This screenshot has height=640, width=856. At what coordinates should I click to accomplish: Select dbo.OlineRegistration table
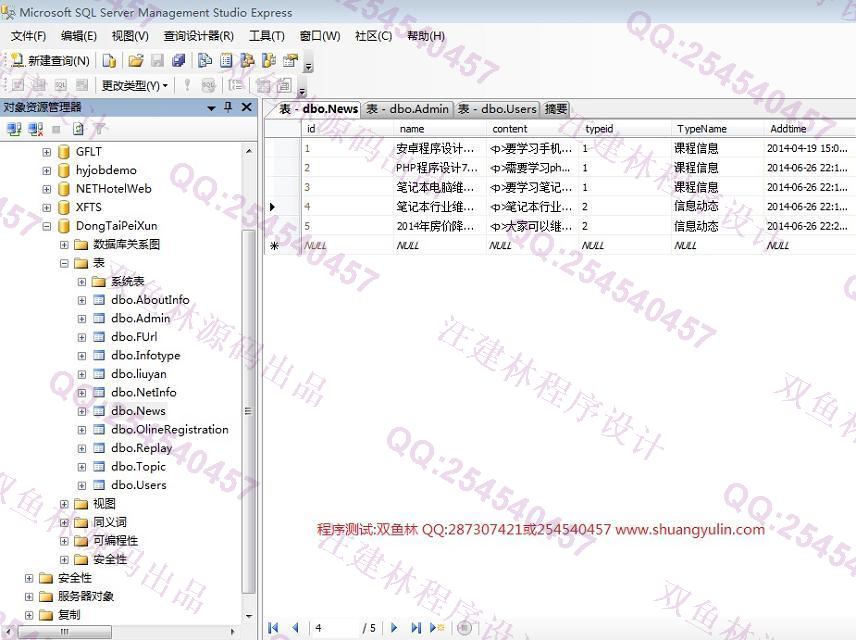click(170, 430)
